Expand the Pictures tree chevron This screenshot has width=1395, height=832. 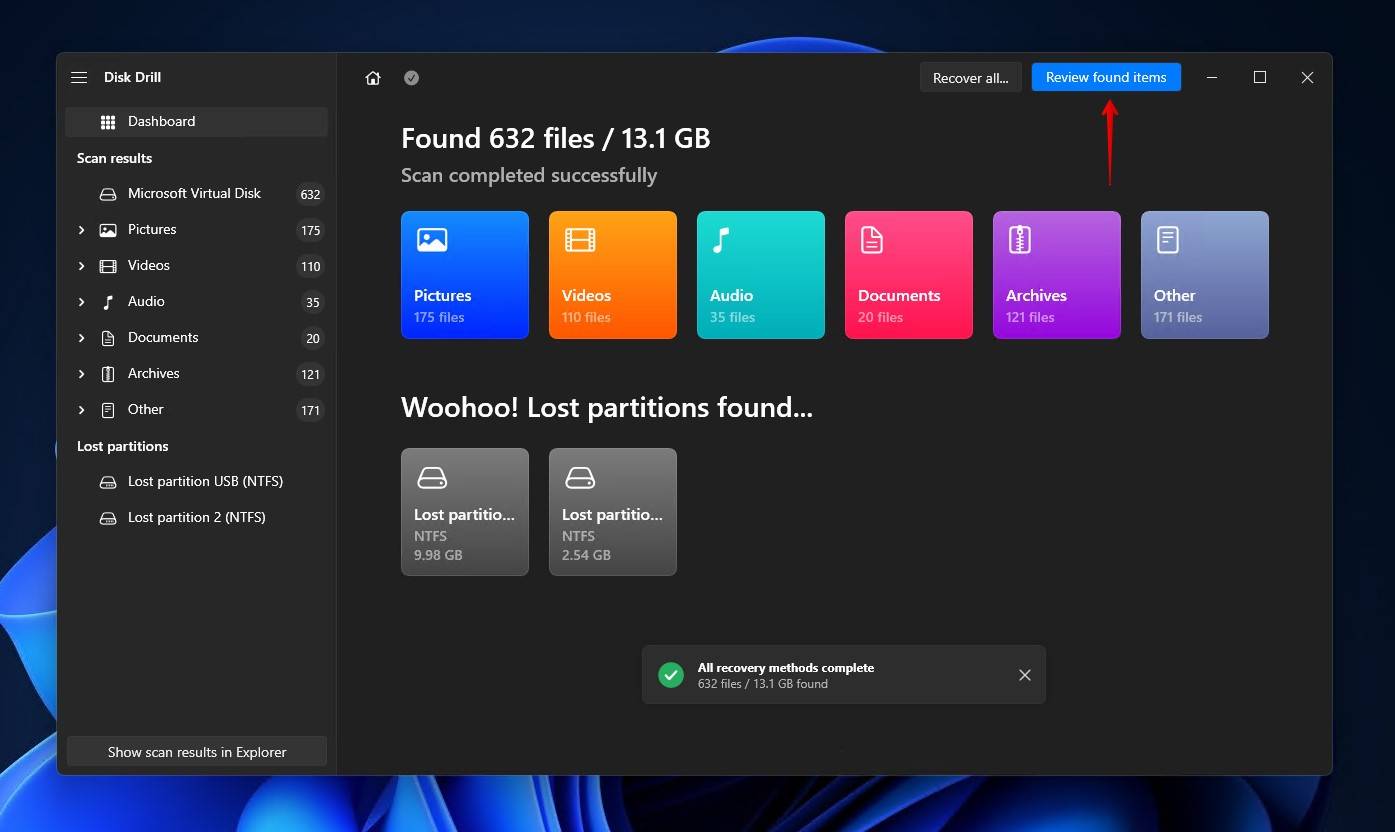pos(81,230)
